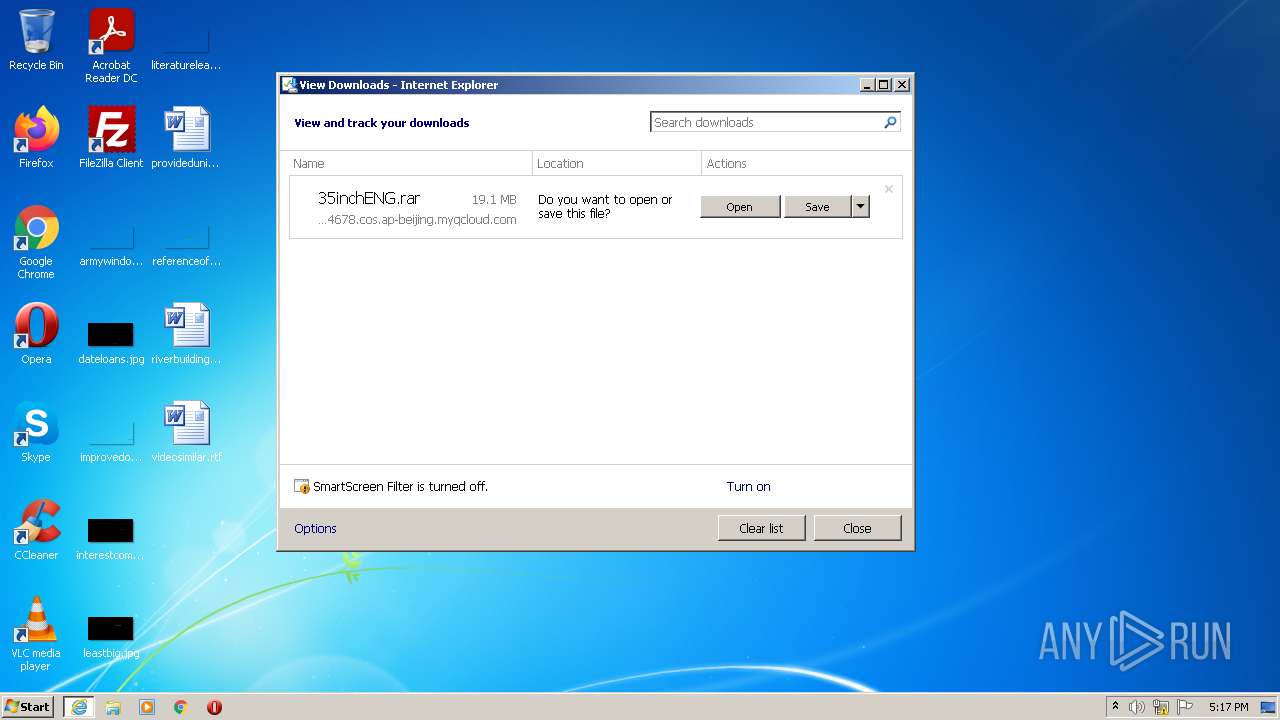Sort downloads by Name column
The height and width of the screenshot is (720, 1280).
click(x=410, y=163)
